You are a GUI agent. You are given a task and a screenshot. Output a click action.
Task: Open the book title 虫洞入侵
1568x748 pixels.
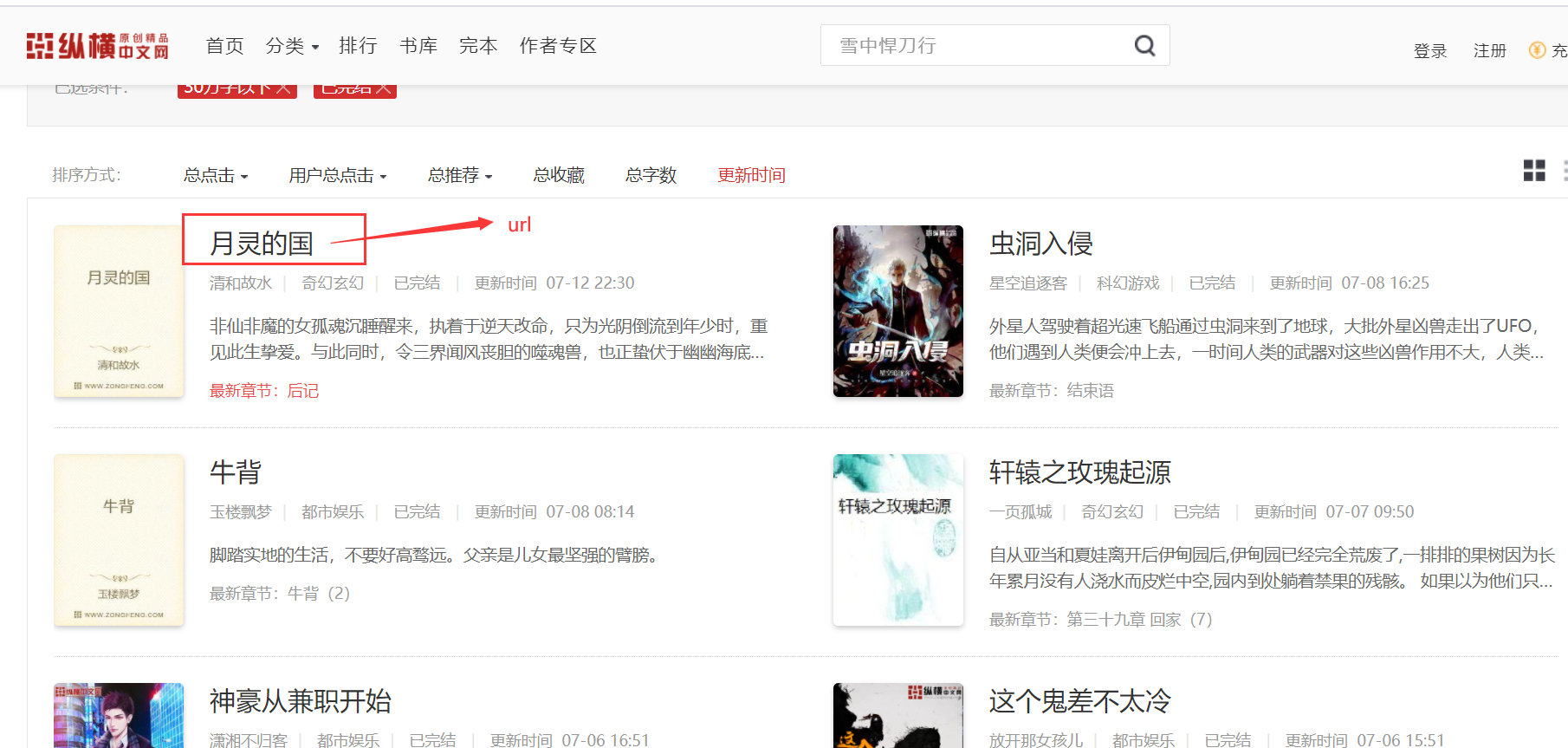(x=1041, y=244)
